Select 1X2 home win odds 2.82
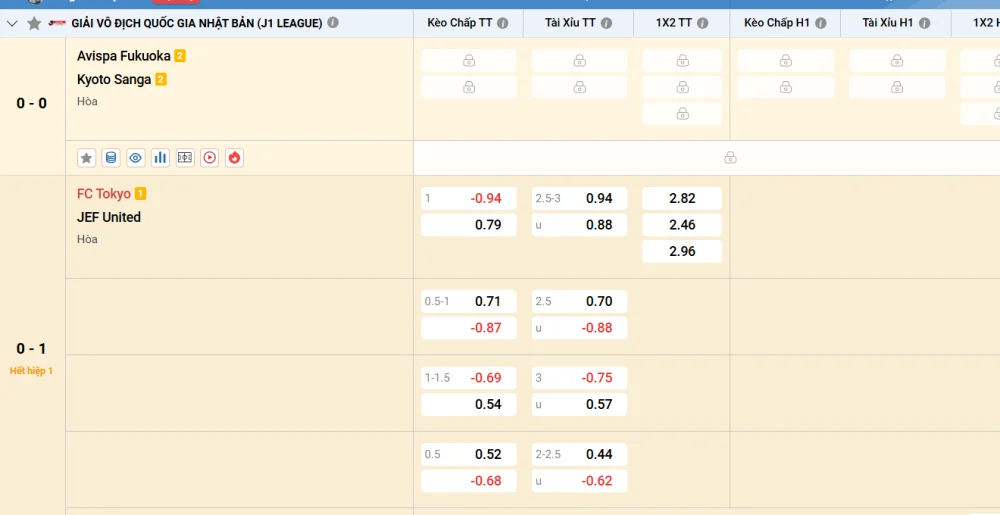Viewport: 1000px width, 515px height. pyautogui.click(x=682, y=198)
